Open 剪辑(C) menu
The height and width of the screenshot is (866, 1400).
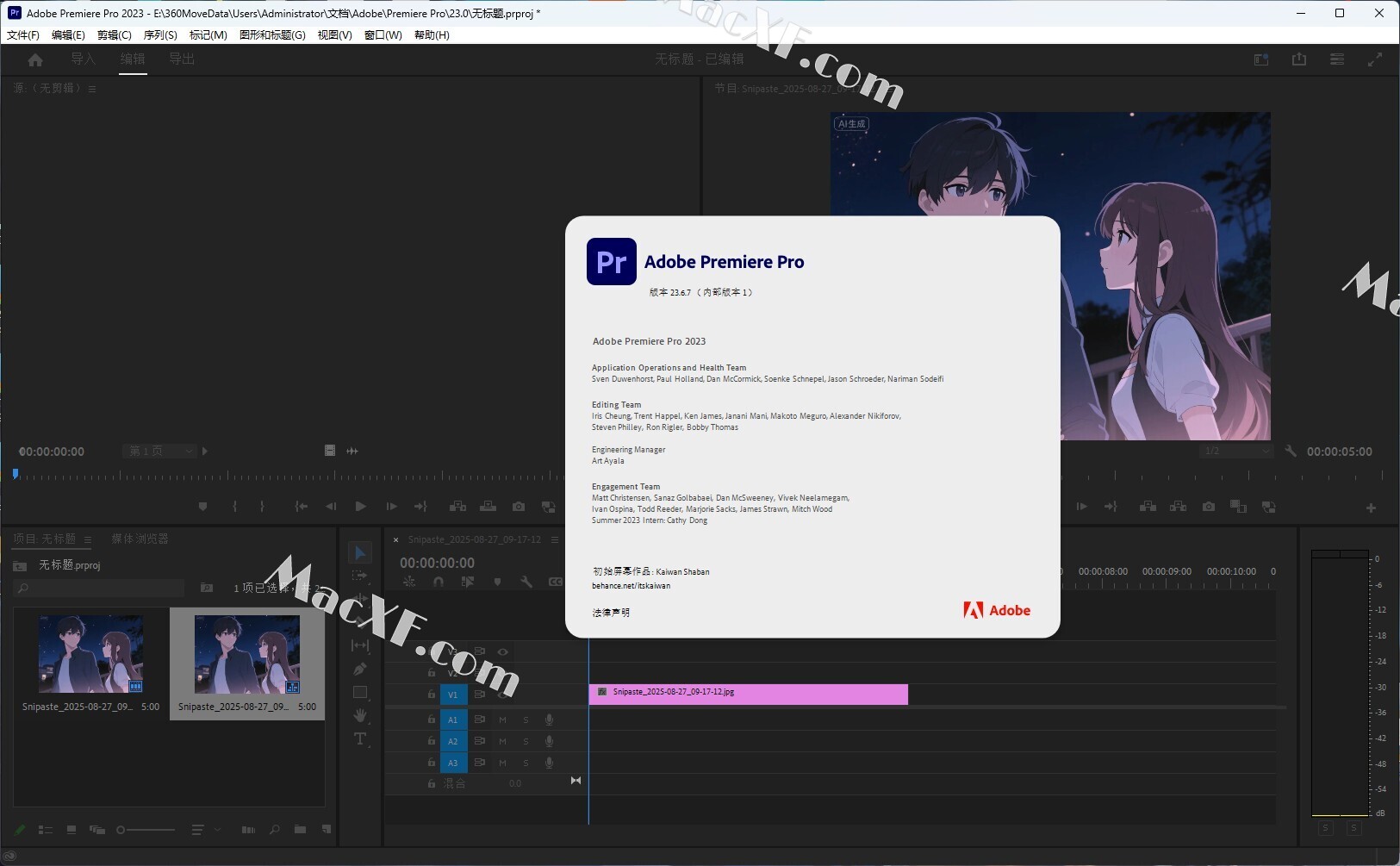coord(115,35)
